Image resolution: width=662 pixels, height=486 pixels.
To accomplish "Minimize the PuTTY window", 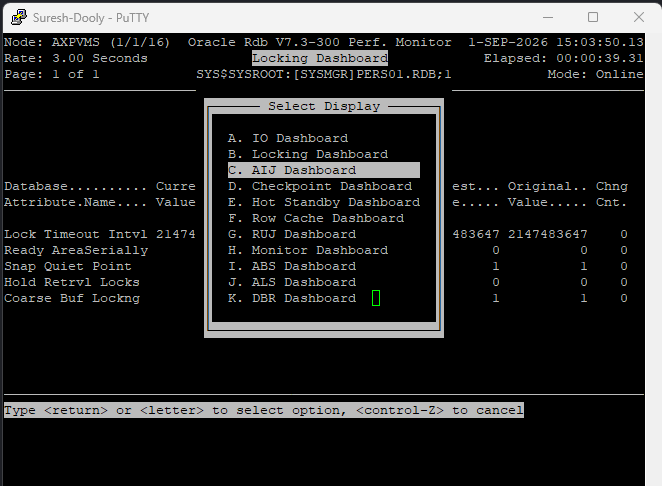I will pyautogui.click(x=548, y=17).
